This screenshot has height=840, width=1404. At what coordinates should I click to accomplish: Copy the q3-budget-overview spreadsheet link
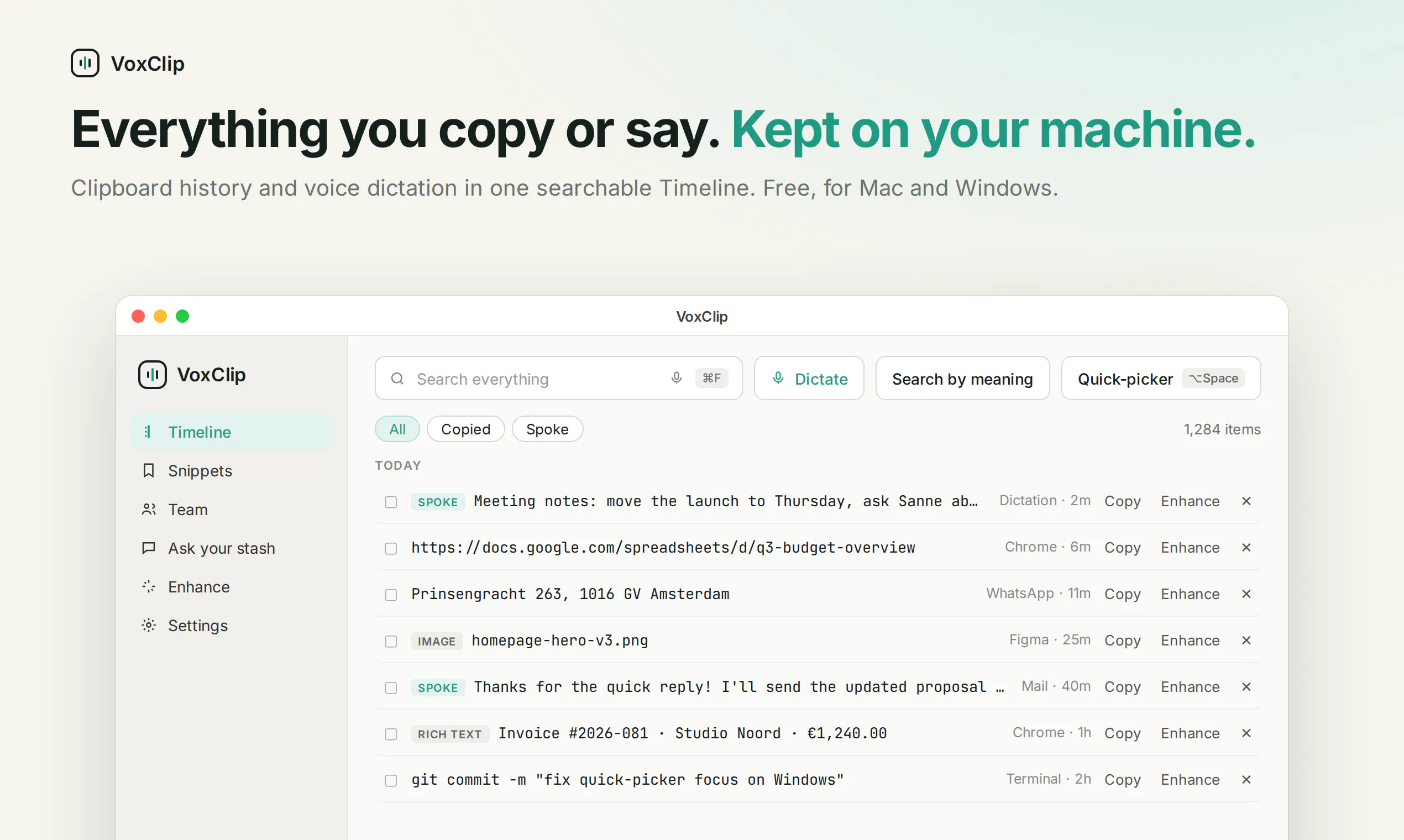[x=1123, y=547]
